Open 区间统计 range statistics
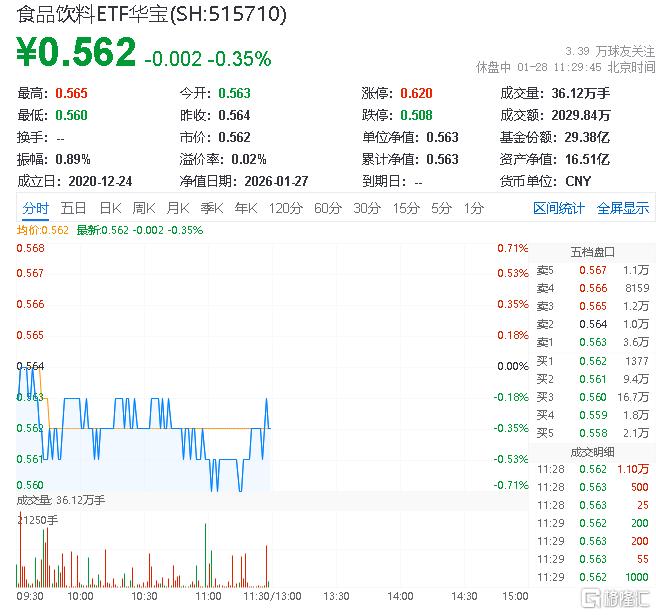This screenshot has height=615, width=656. 559,208
